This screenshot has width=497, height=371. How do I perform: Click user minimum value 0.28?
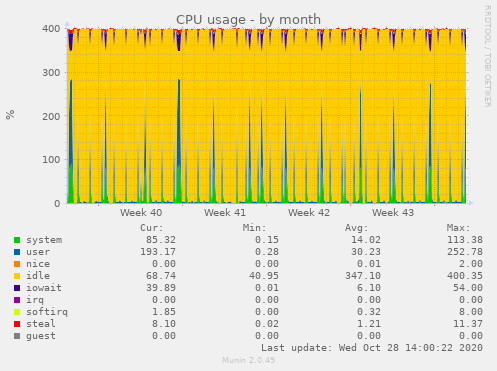(x=267, y=252)
